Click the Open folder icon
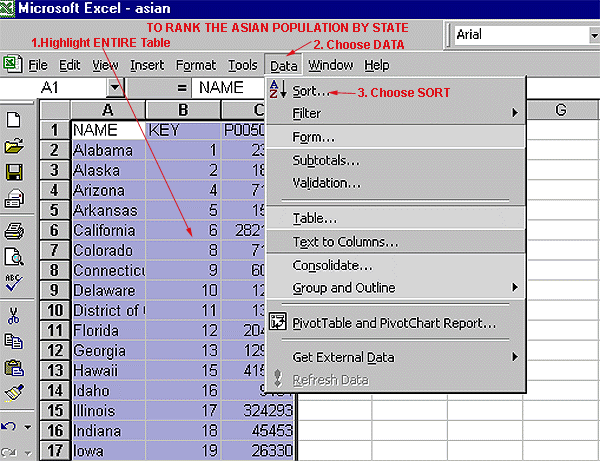Image resolution: width=600 pixels, height=461 pixels. (x=14, y=147)
